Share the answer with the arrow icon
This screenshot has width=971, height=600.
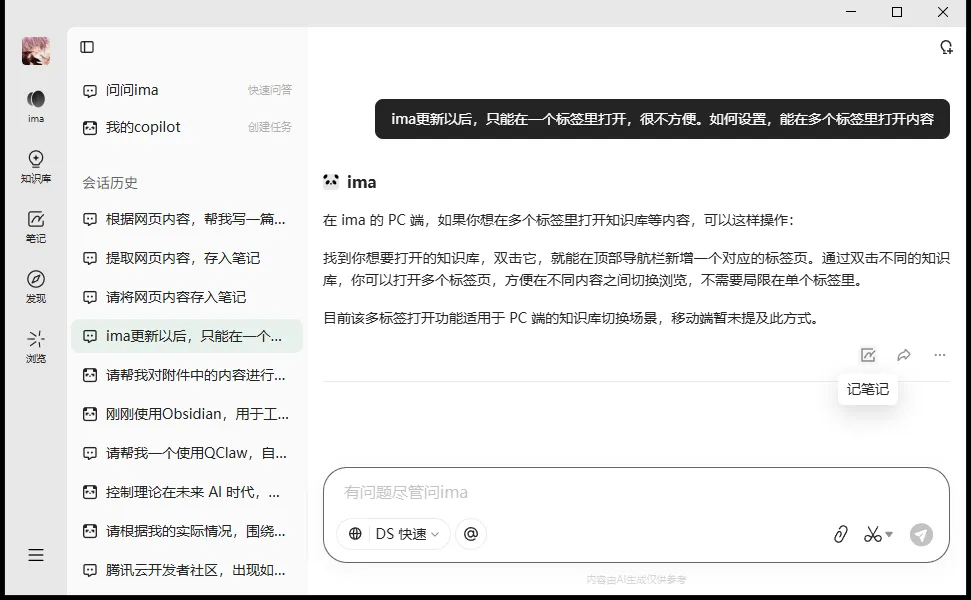click(904, 355)
